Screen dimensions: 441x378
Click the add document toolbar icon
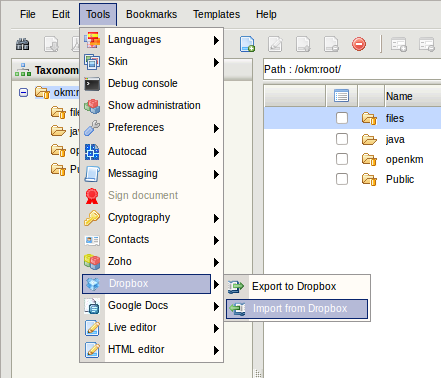pos(247,44)
